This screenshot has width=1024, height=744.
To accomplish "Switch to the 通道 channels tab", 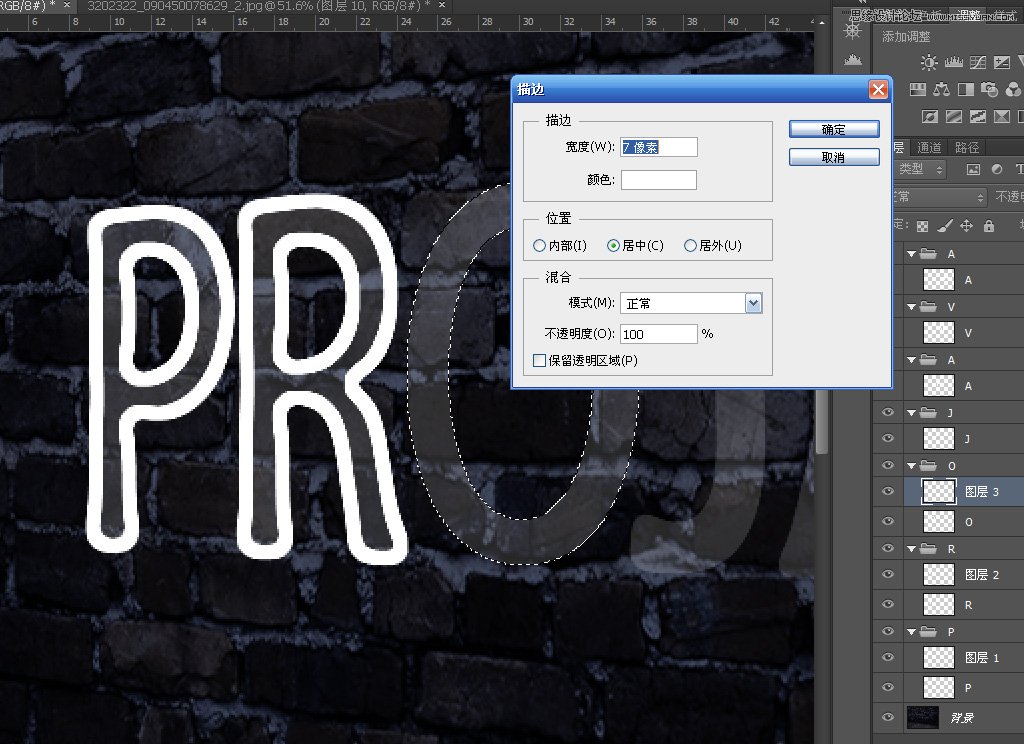I will (x=929, y=147).
